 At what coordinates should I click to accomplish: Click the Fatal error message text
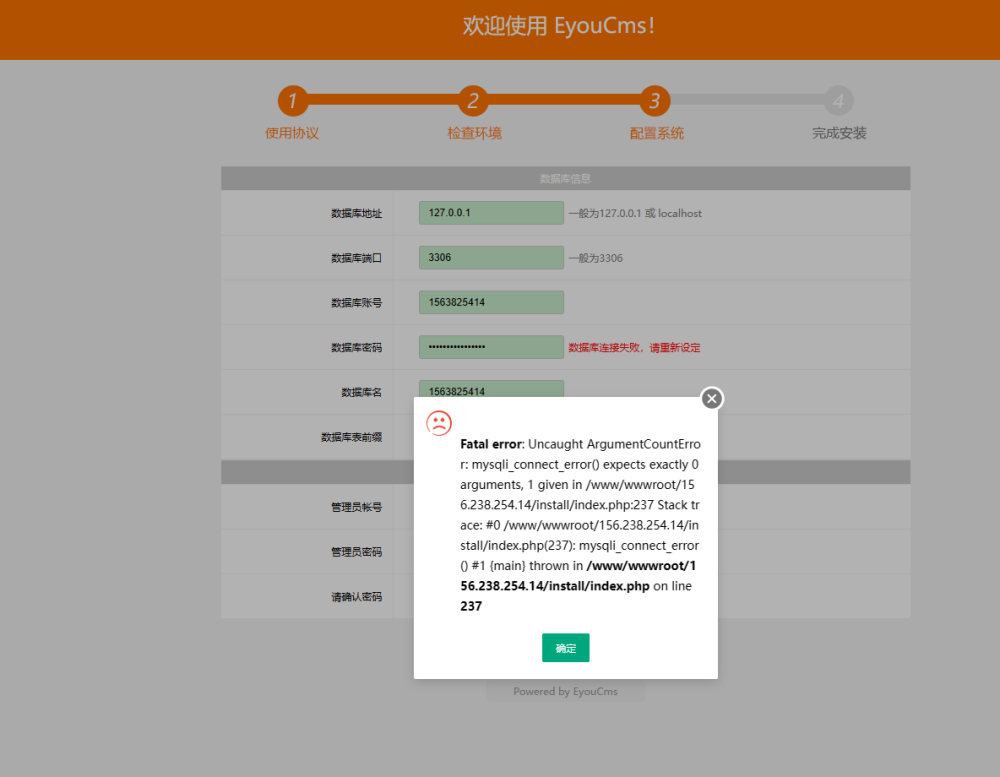point(580,525)
